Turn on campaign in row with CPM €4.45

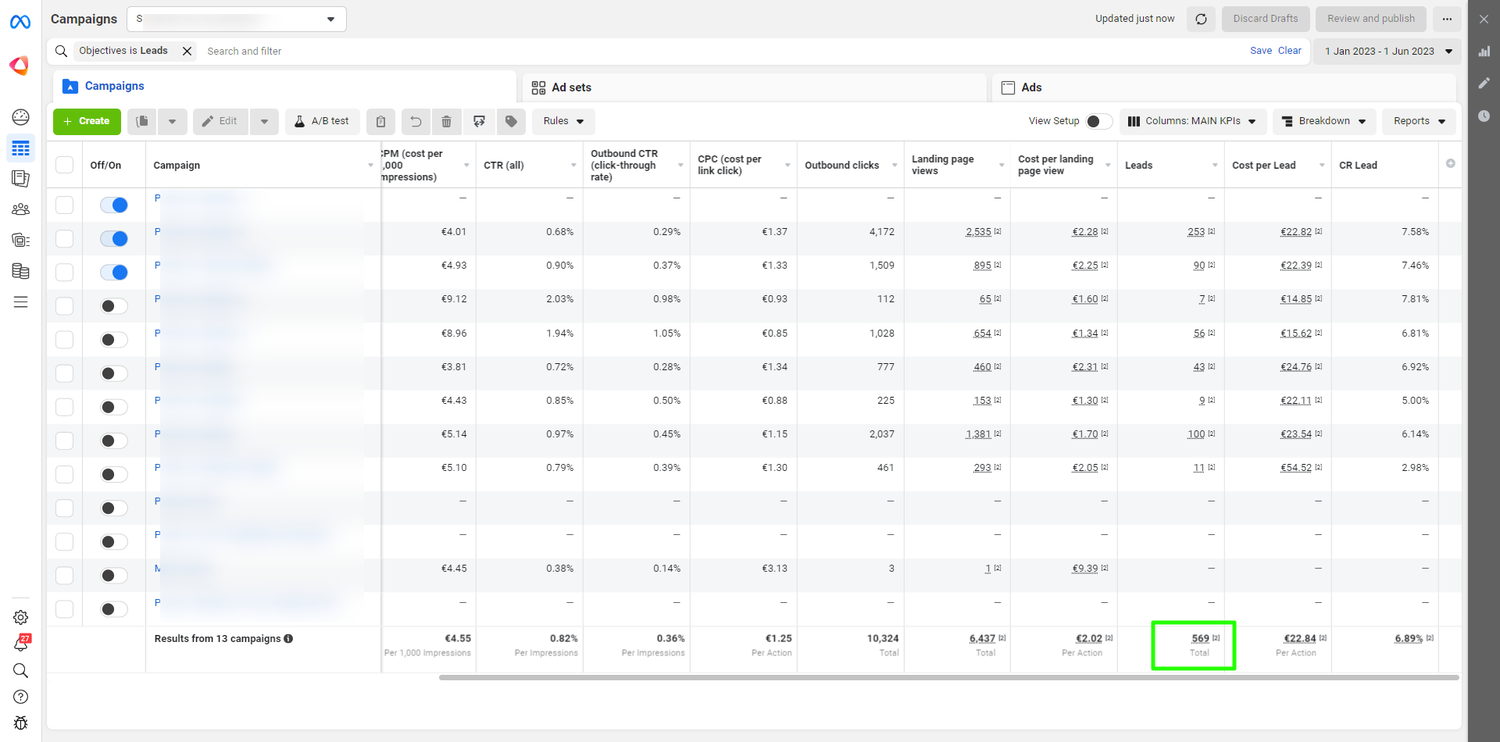coord(114,575)
